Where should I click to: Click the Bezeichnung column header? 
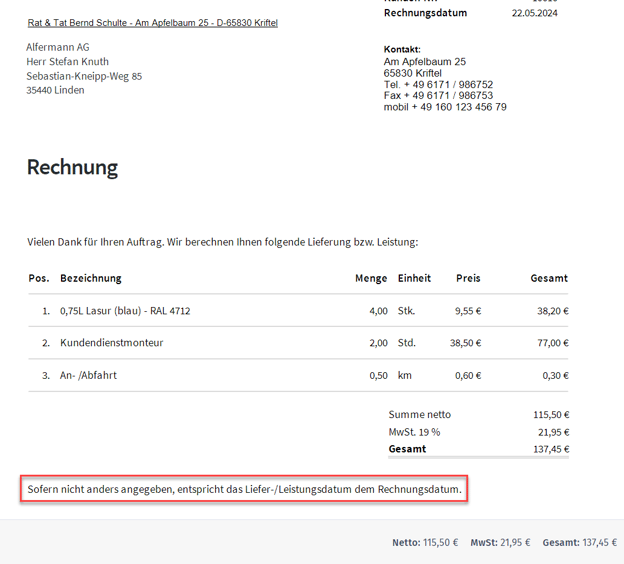[x=91, y=278]
